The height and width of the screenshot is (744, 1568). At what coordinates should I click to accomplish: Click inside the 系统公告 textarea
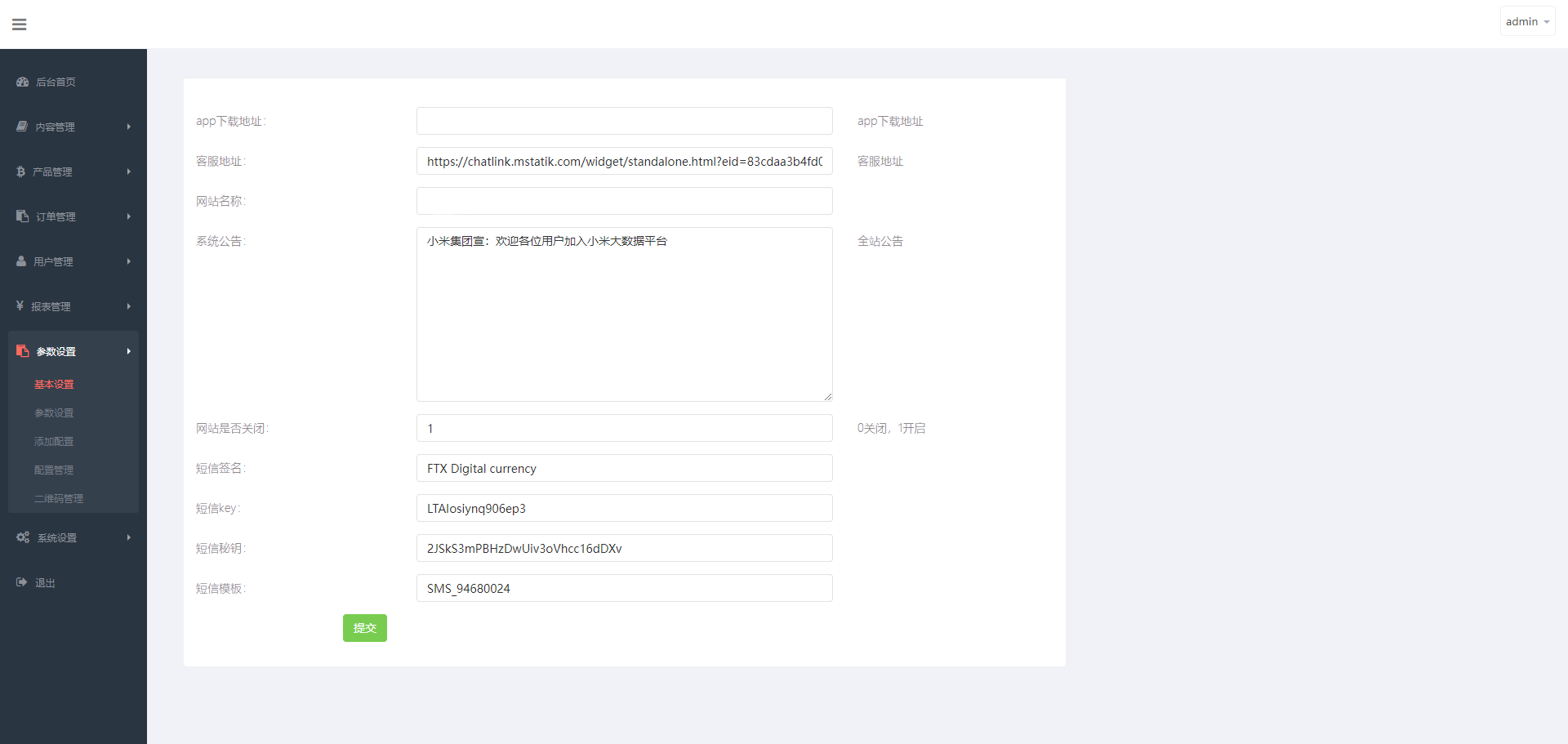coord(625,314)
